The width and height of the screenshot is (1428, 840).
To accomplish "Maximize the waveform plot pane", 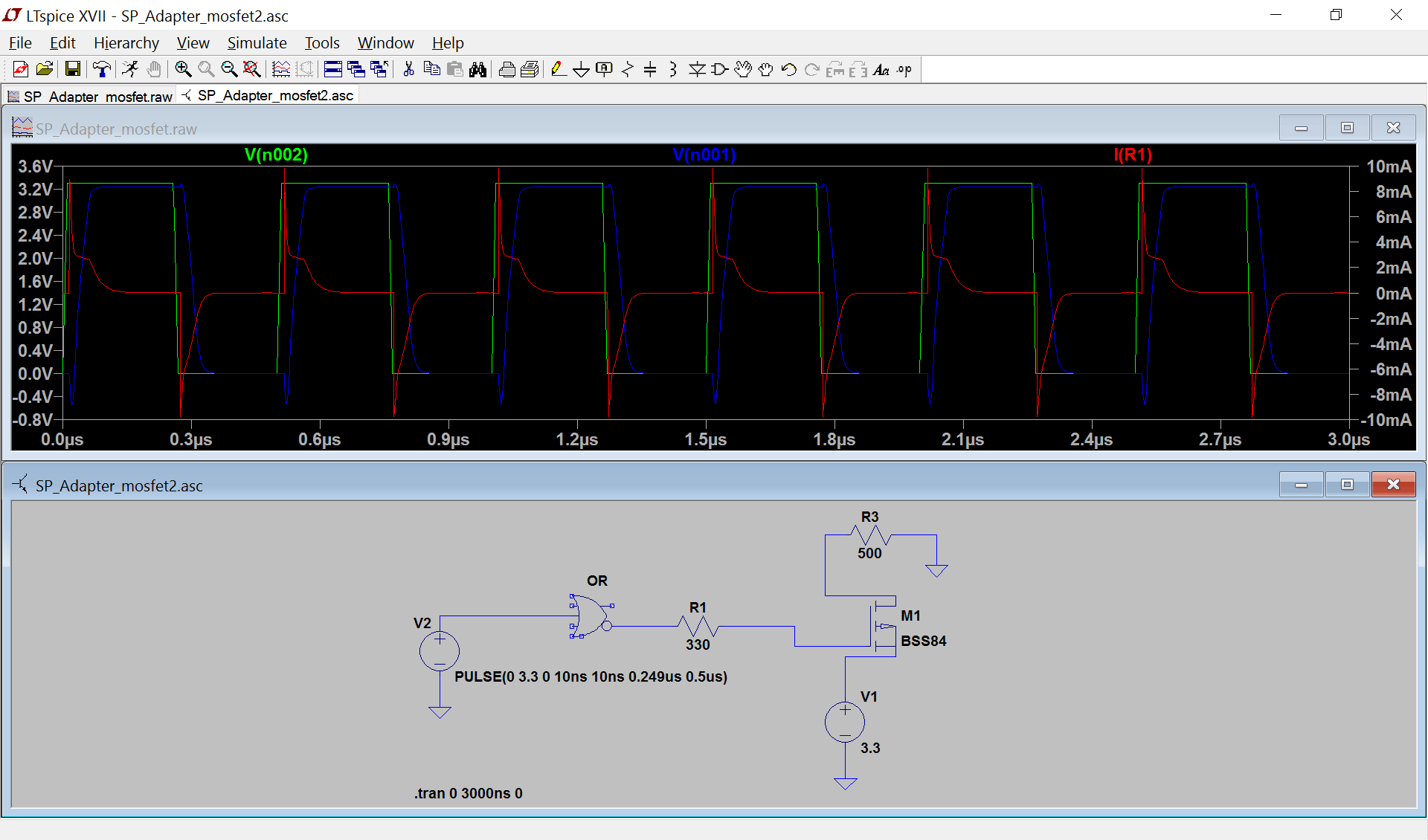I will coord(1347,128).
